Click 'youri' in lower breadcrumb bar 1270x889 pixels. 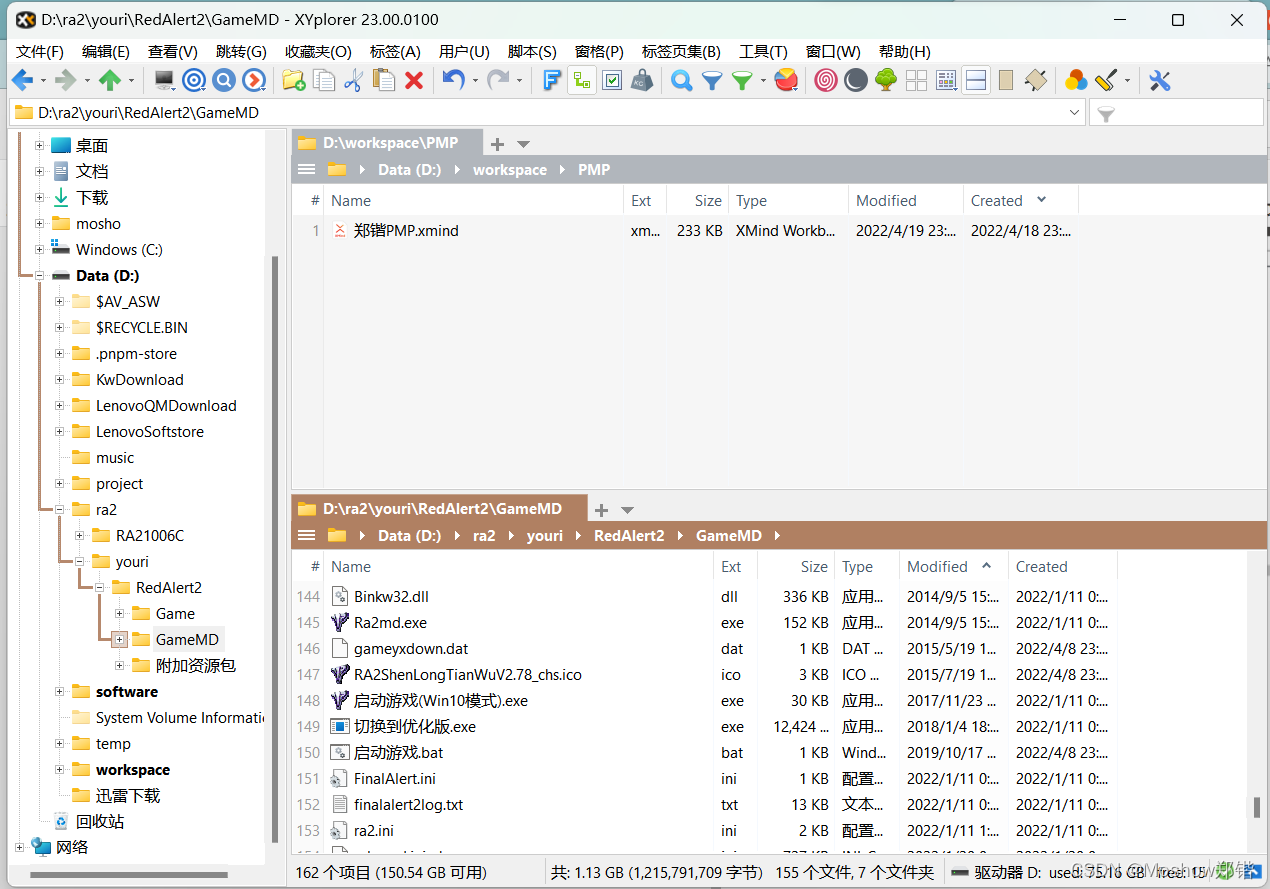coord(545,536)
